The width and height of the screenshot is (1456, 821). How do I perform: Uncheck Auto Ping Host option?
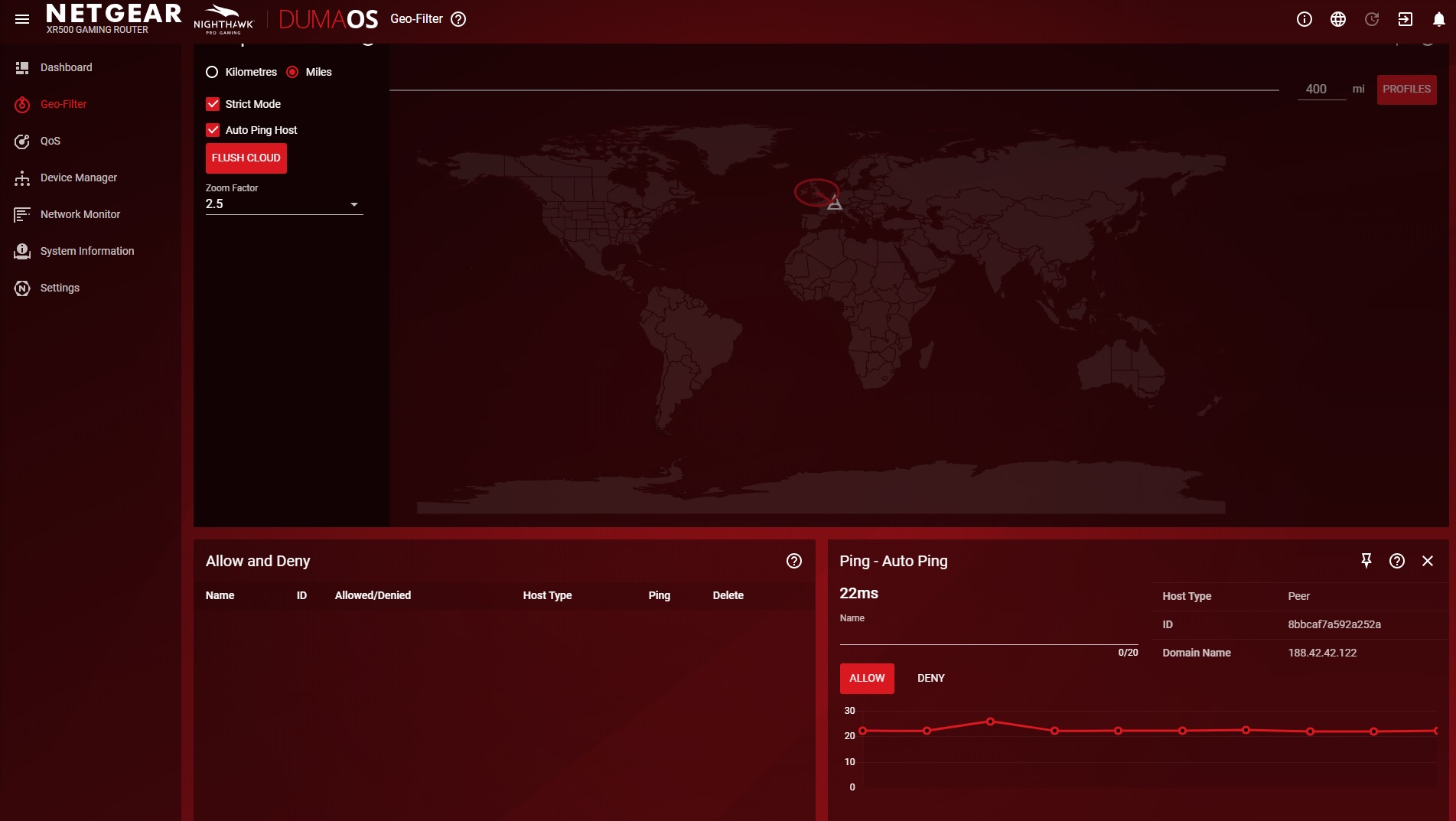pos(213,130)
